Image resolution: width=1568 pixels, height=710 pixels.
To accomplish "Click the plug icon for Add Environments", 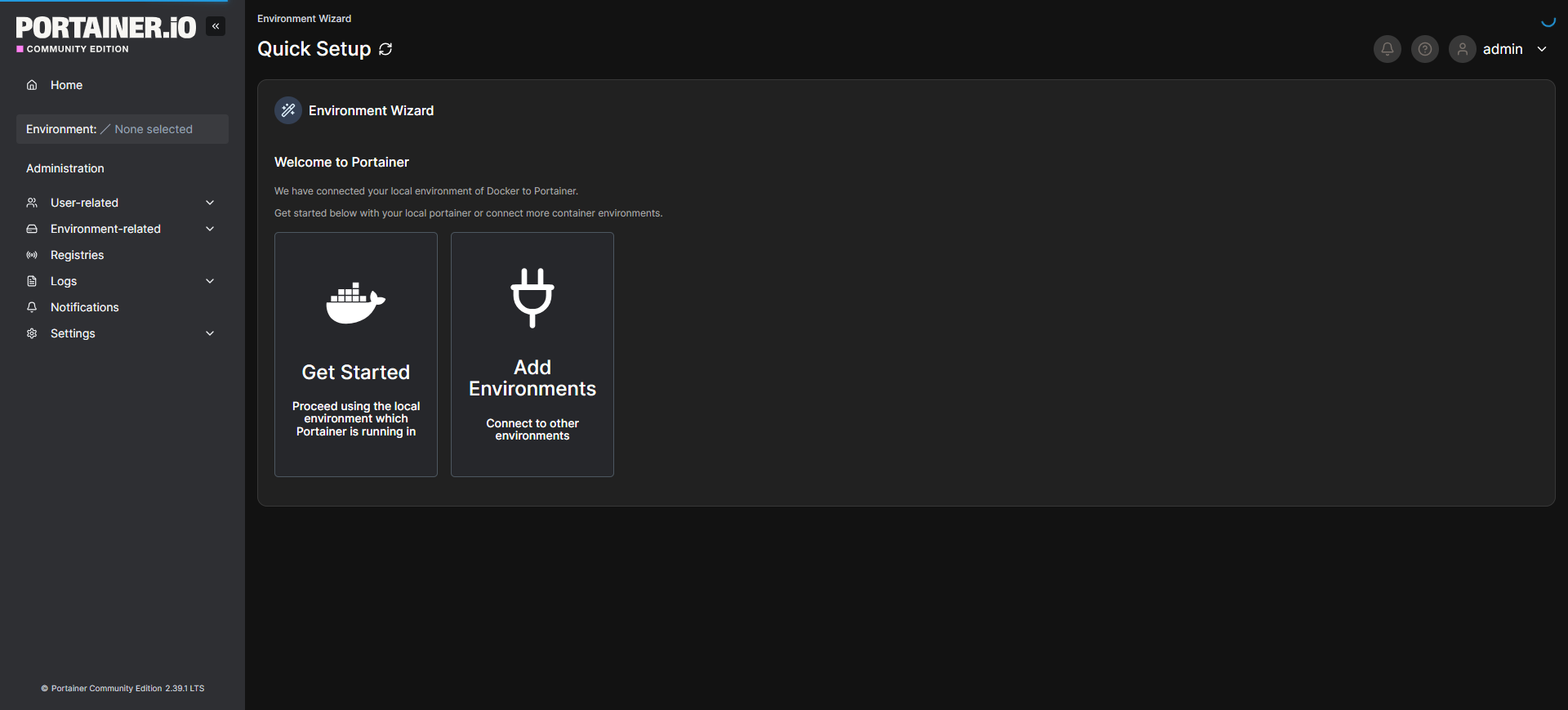I will (532, 298).
